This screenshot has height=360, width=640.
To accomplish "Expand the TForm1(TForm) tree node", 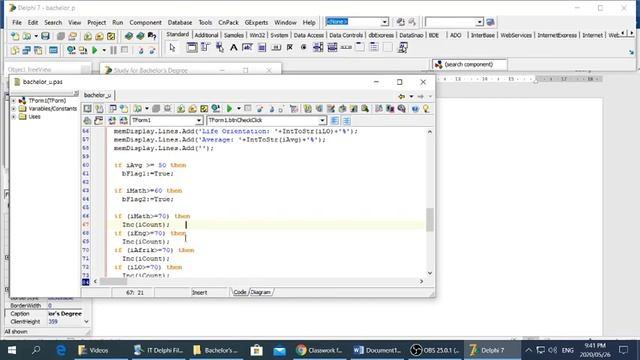I will [13, 100].
